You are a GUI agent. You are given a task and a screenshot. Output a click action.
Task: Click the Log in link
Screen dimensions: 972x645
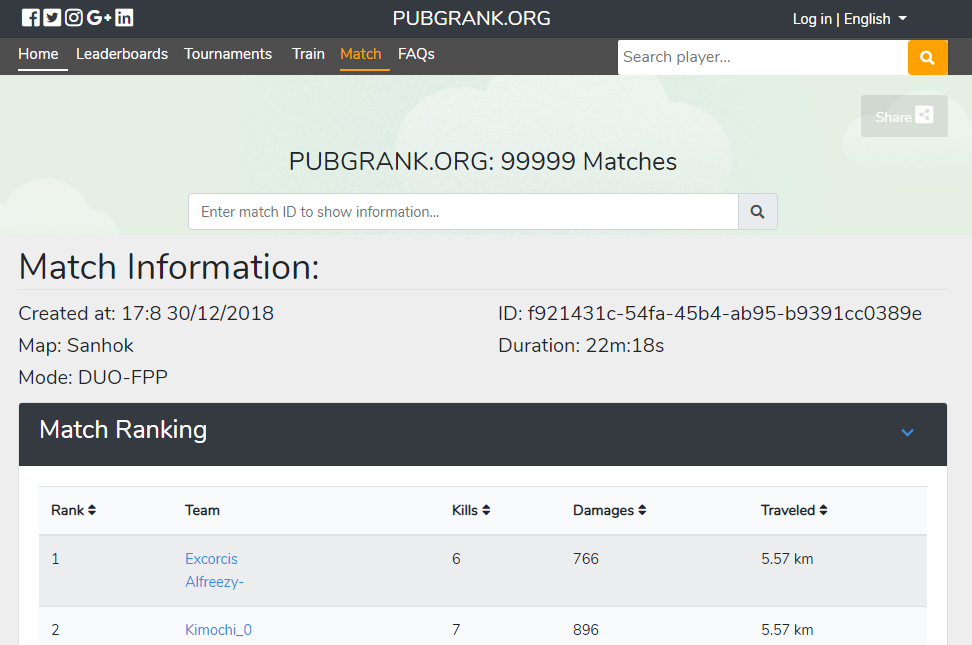point(812,18)
